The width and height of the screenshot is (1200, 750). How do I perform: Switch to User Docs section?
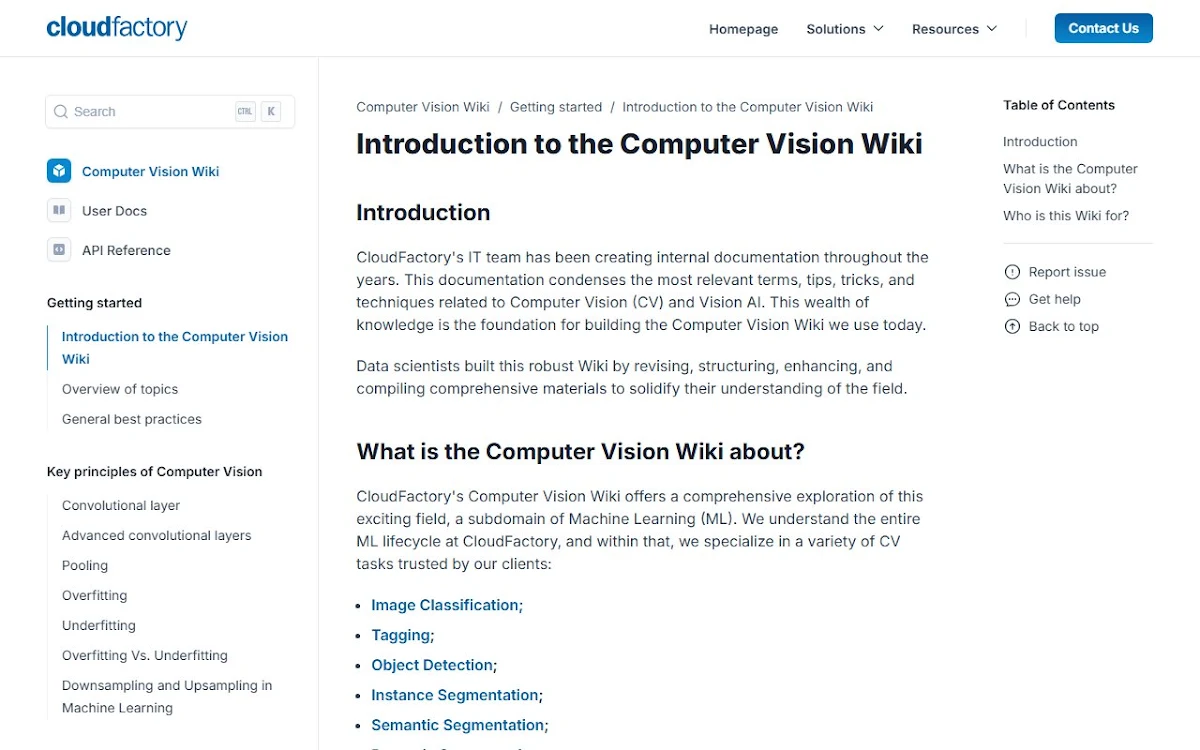tap(114, 211)
